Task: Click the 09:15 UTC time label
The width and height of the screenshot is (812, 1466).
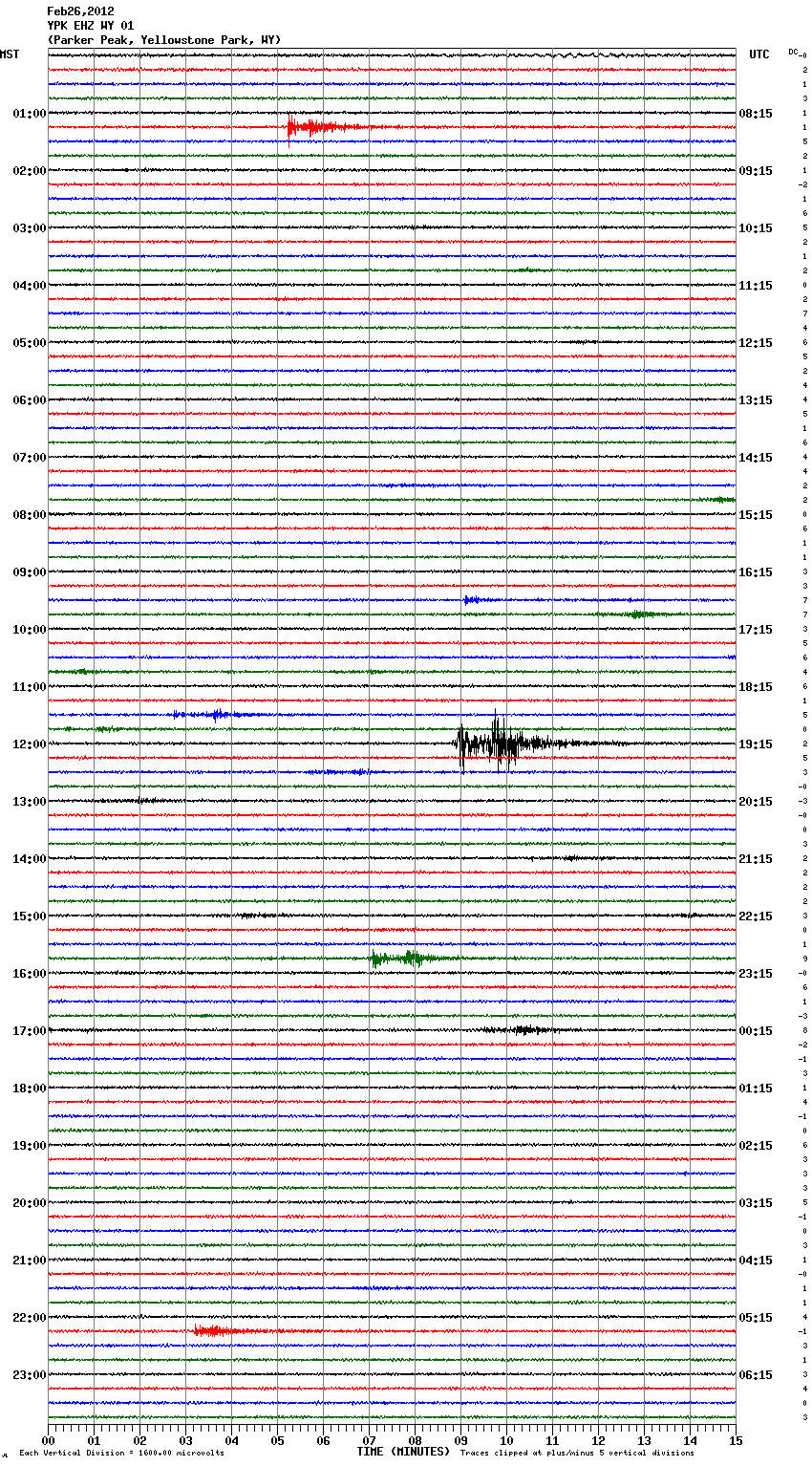Action: coord(756,171)
